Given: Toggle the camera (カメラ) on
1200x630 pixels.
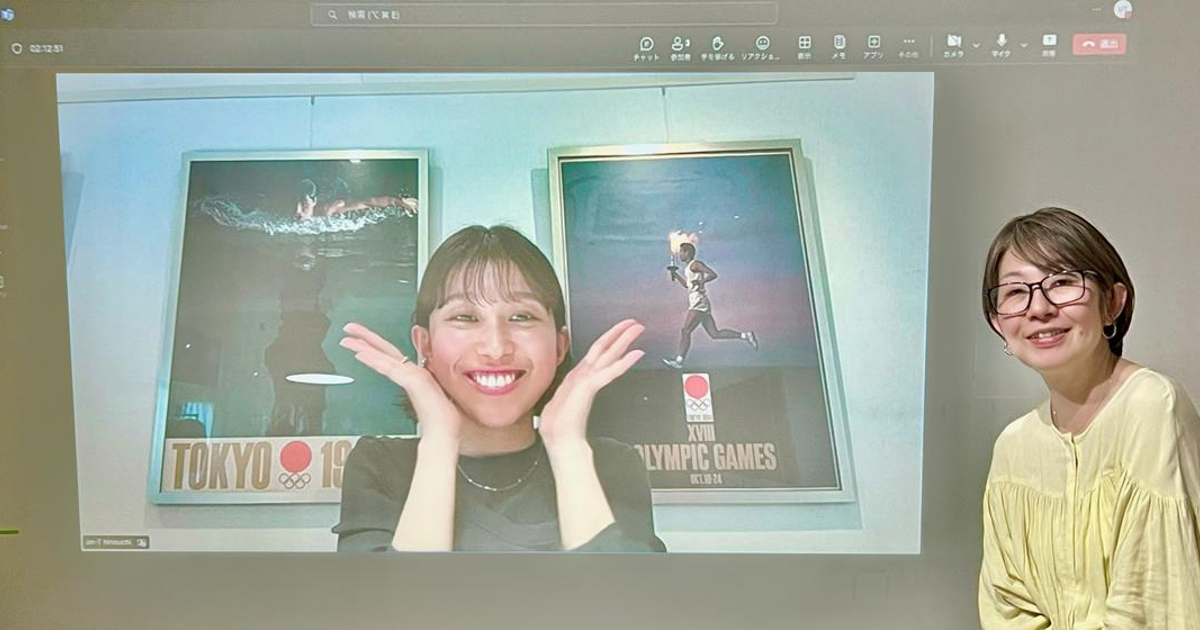Looking at the screenshot, I should tap(953, 44).
